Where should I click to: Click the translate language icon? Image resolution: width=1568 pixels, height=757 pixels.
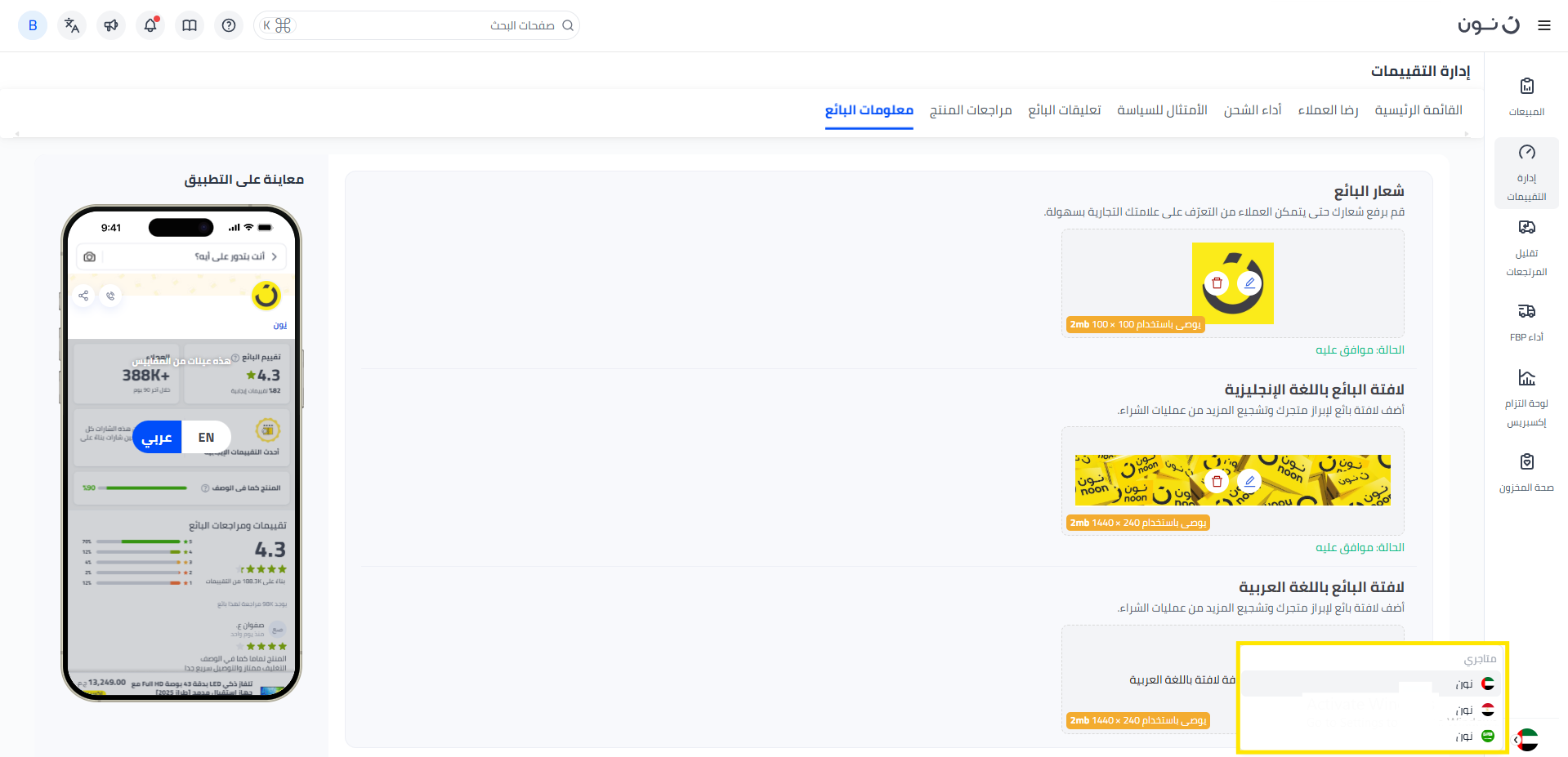72,25
